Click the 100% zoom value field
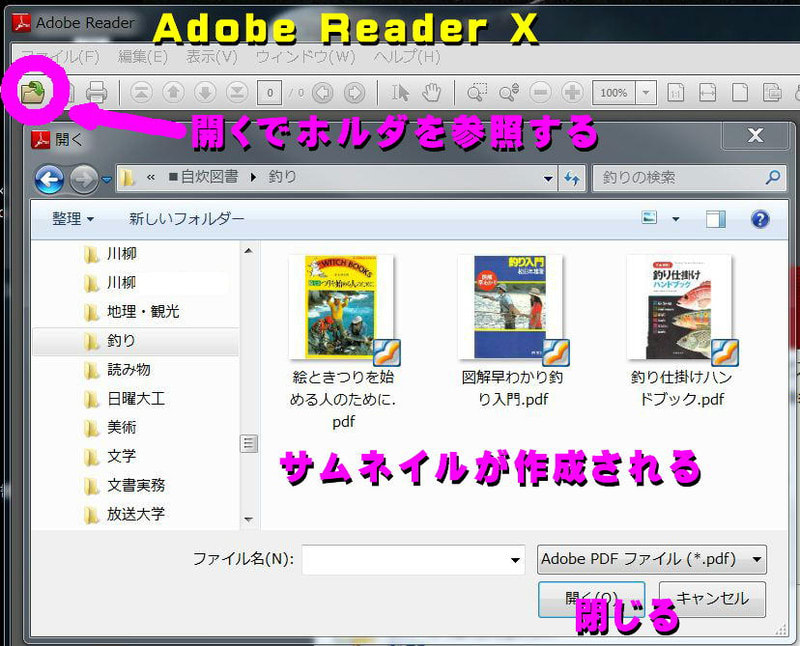The width and height of the screenshot is (800, 646). coord(614,93)
